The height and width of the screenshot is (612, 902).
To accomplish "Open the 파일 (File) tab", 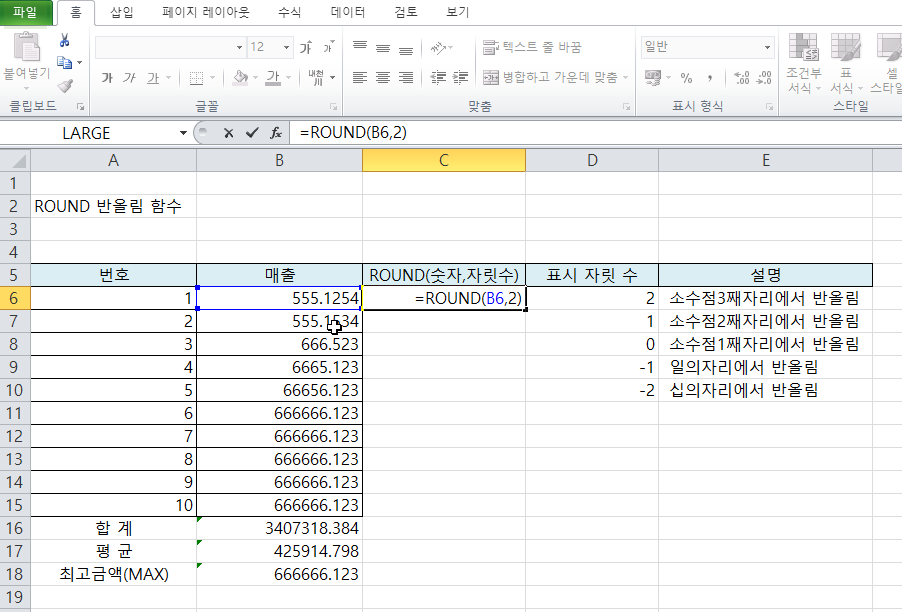I will 26,12.
